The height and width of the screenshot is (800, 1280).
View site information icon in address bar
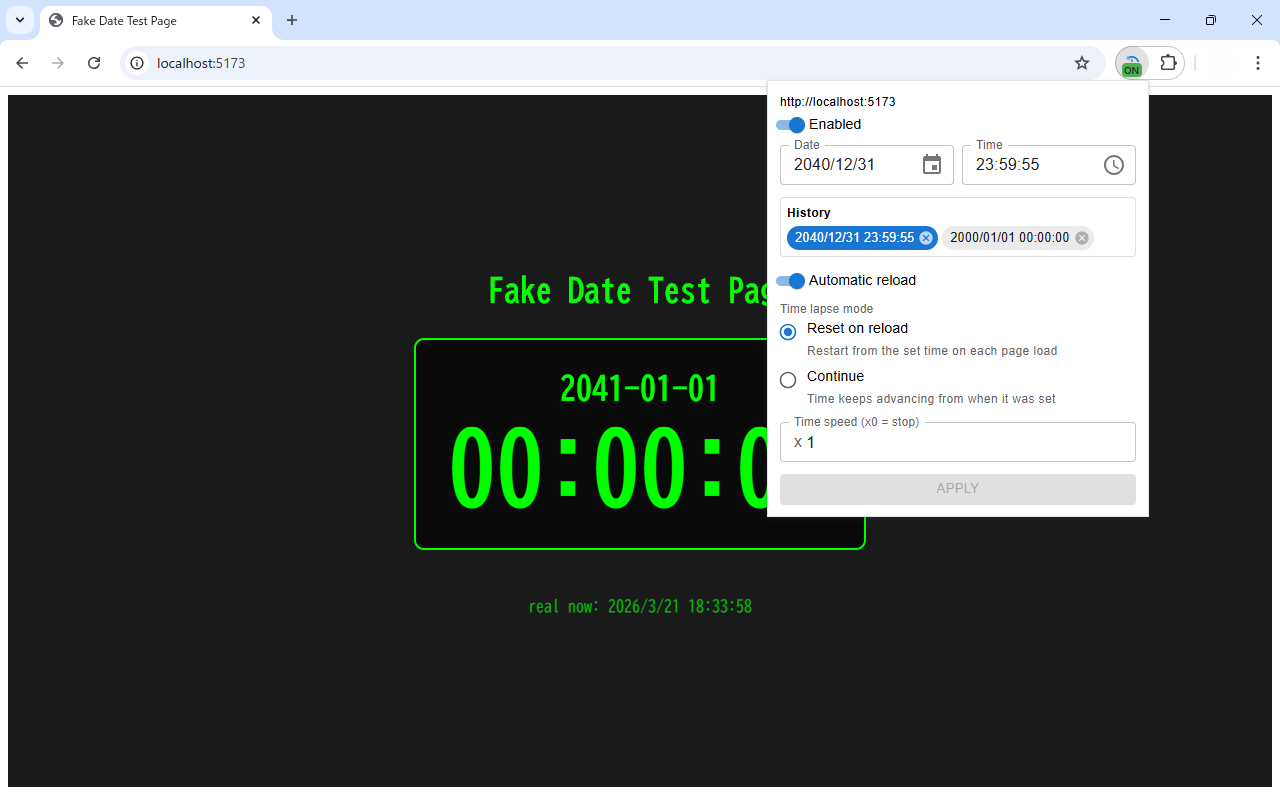(x=138, y=63)
